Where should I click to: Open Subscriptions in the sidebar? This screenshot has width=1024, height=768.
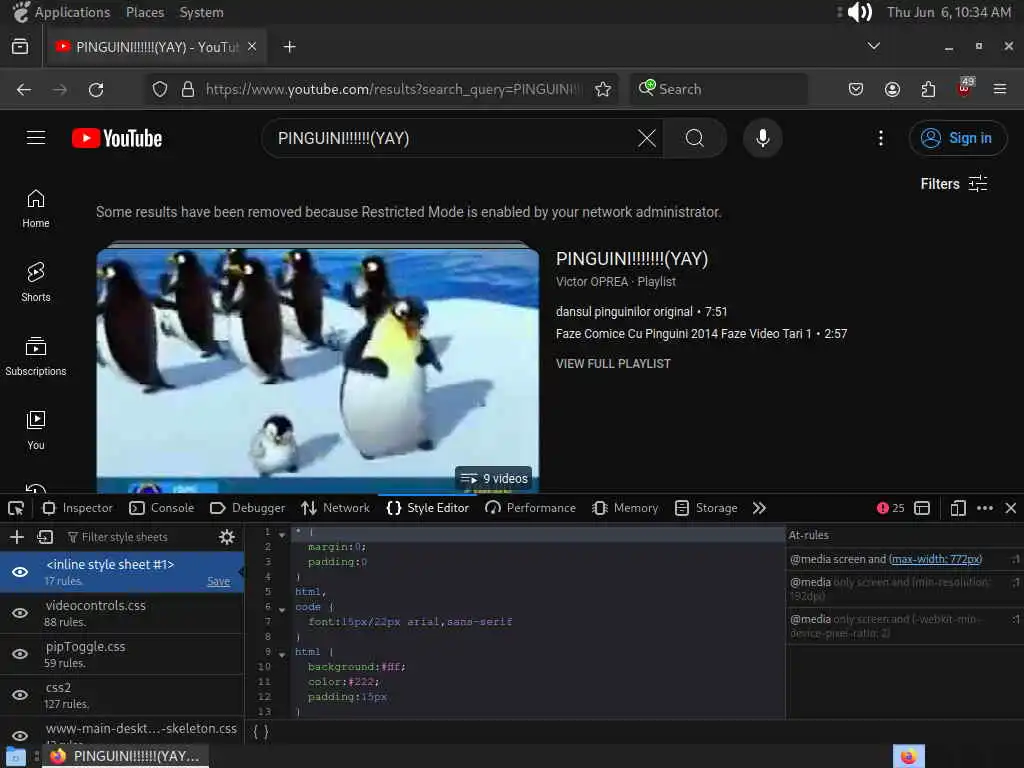pyautogui.click(x=36, y=357)
